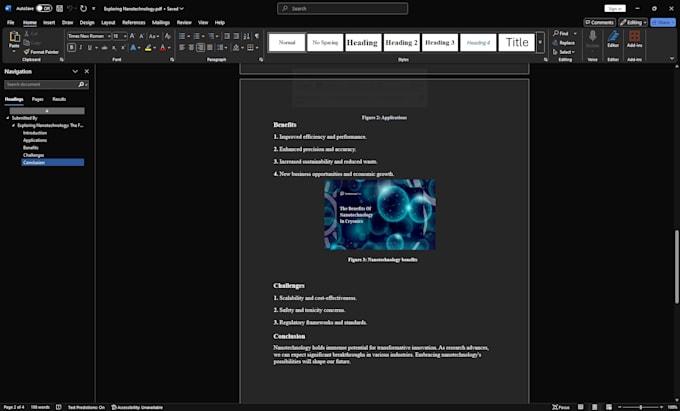Toggle AutoSave switch

(x=43, y=8)
